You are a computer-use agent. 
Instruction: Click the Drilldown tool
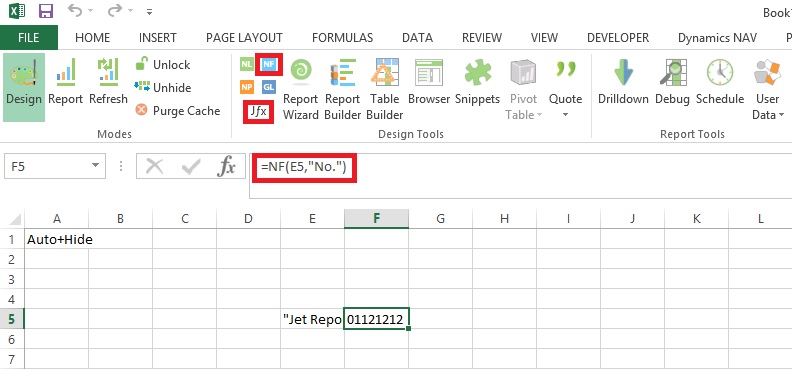pyautogui.click(x=623, y=81)
